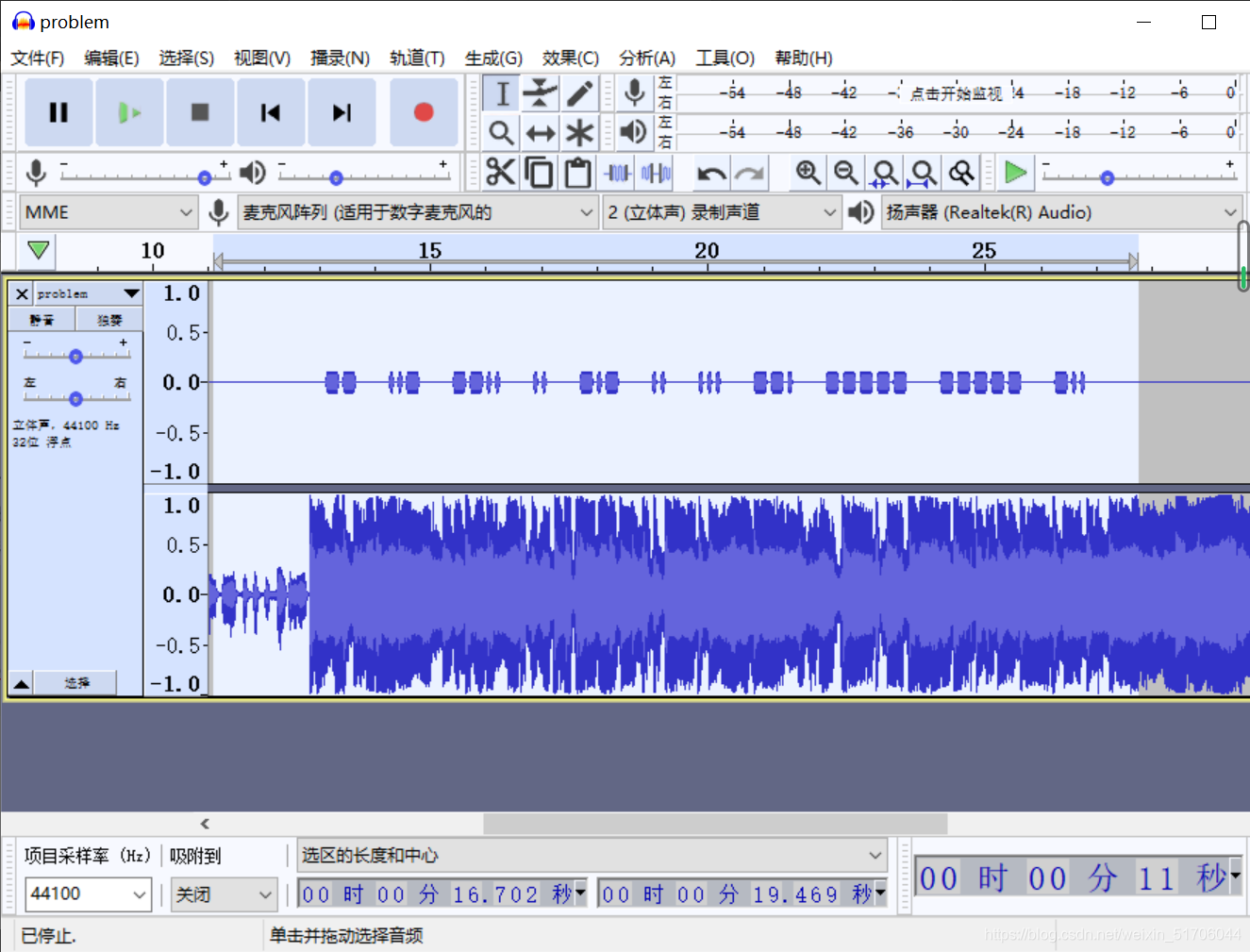Mute the problem track
This screenshot has height=952, width=1250.
(x=42, y=320)
